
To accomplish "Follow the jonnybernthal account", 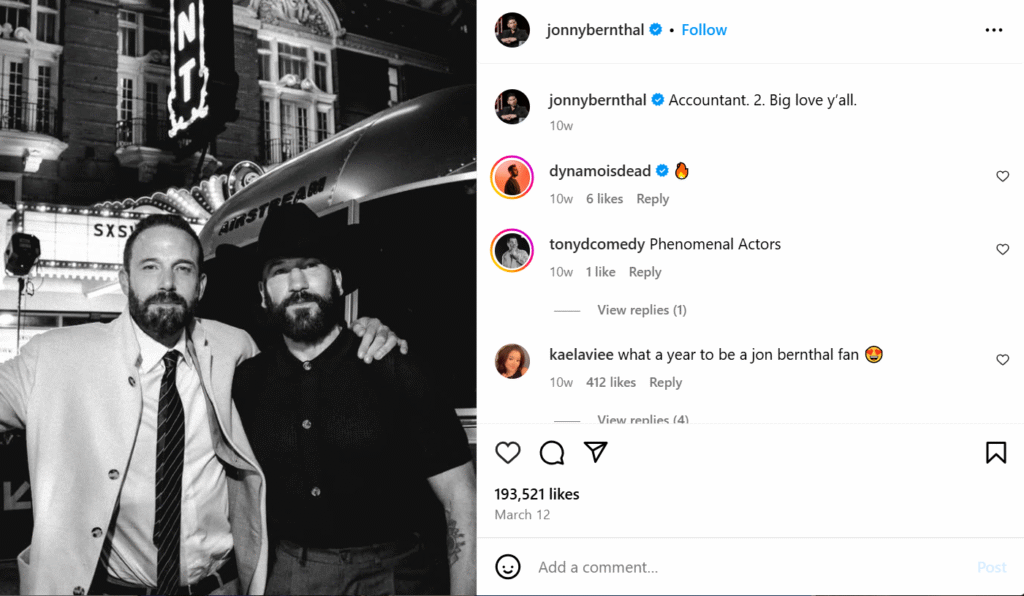I will (x=704, y=30).
